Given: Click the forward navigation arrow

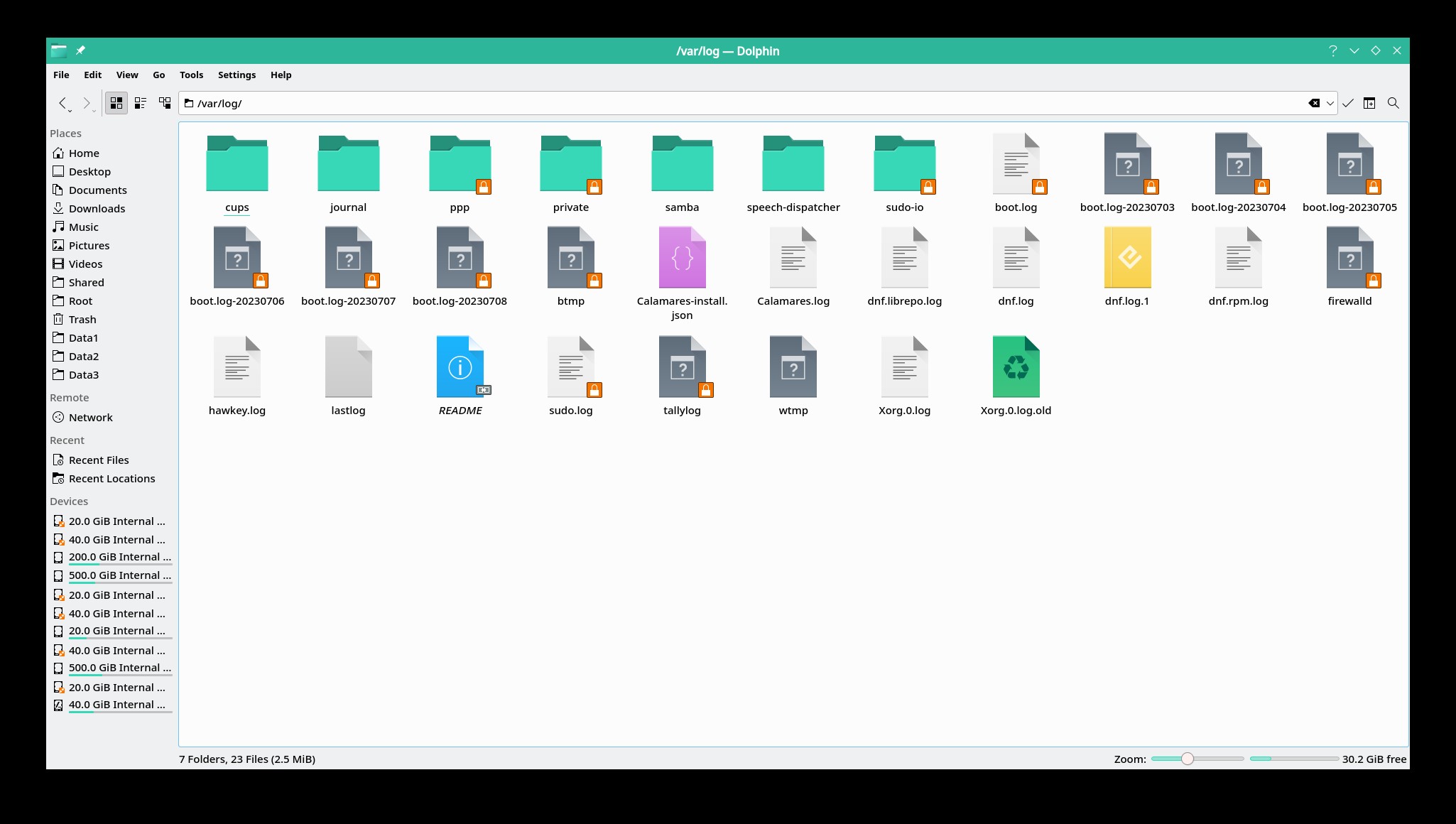Looking at the screenshot, I should [85, 103].
